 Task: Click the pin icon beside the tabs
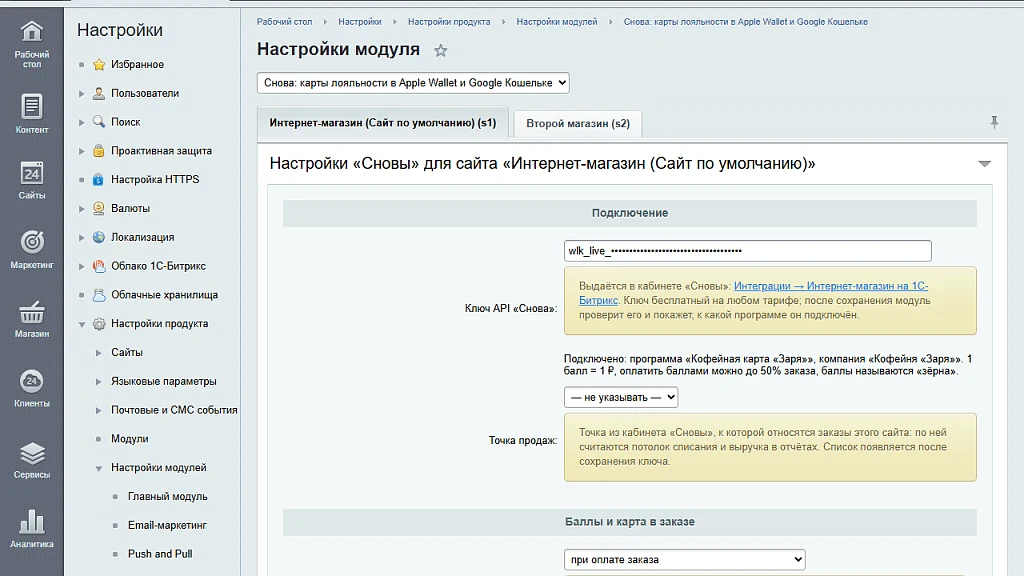pyautogui.click(x=994, y=122)
